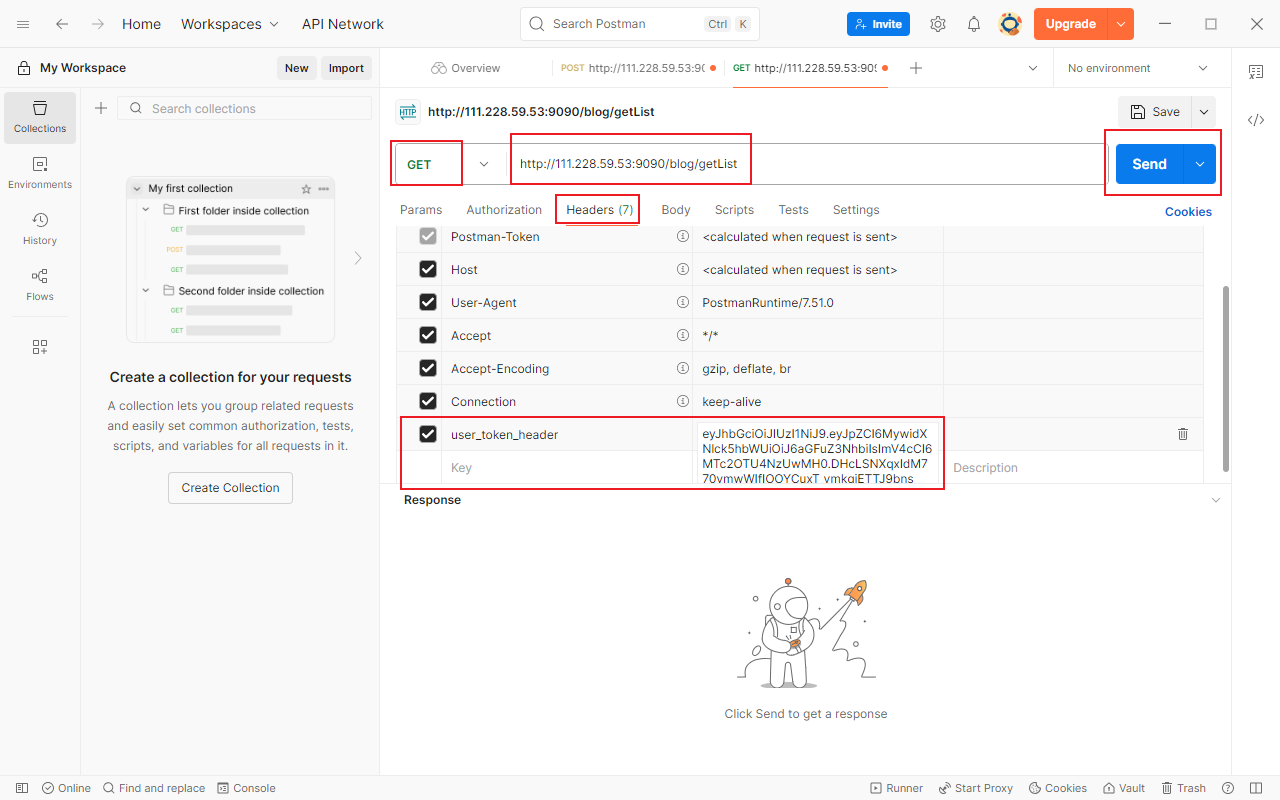Uncheck the user_token_header checkbox
The width and height of the screenshot is (1280, 800).
(428, 435)
